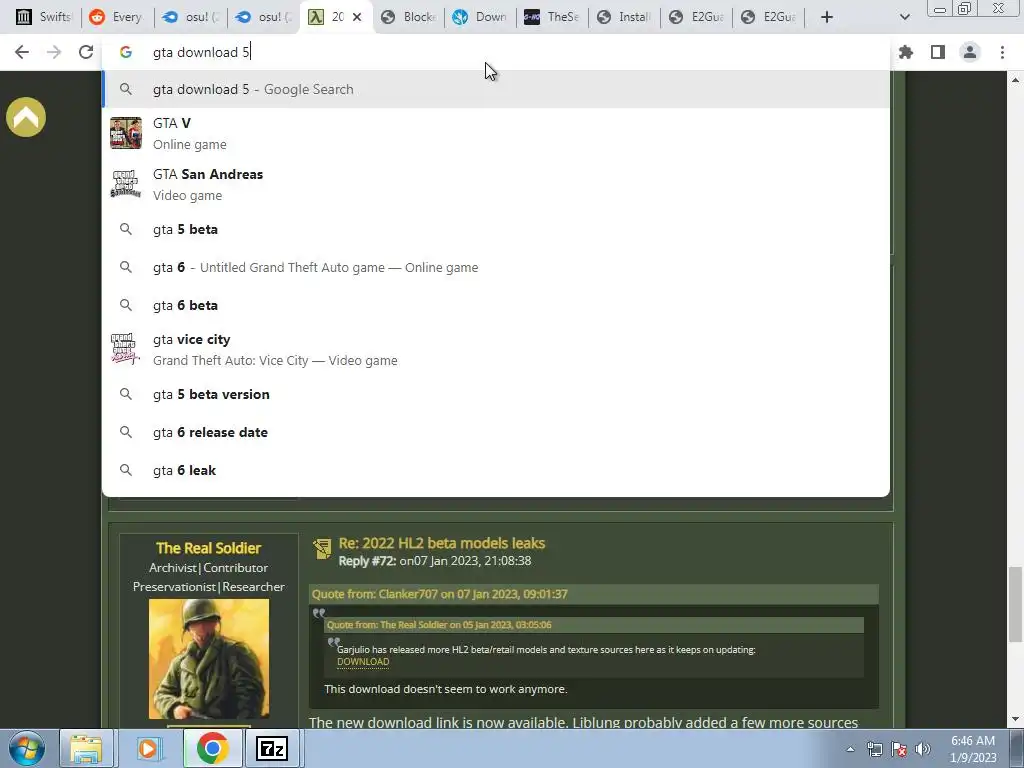Screen dimensions: 1024x768
Task: Click the Chrome taskbar icon
Action: coord(211,748)
